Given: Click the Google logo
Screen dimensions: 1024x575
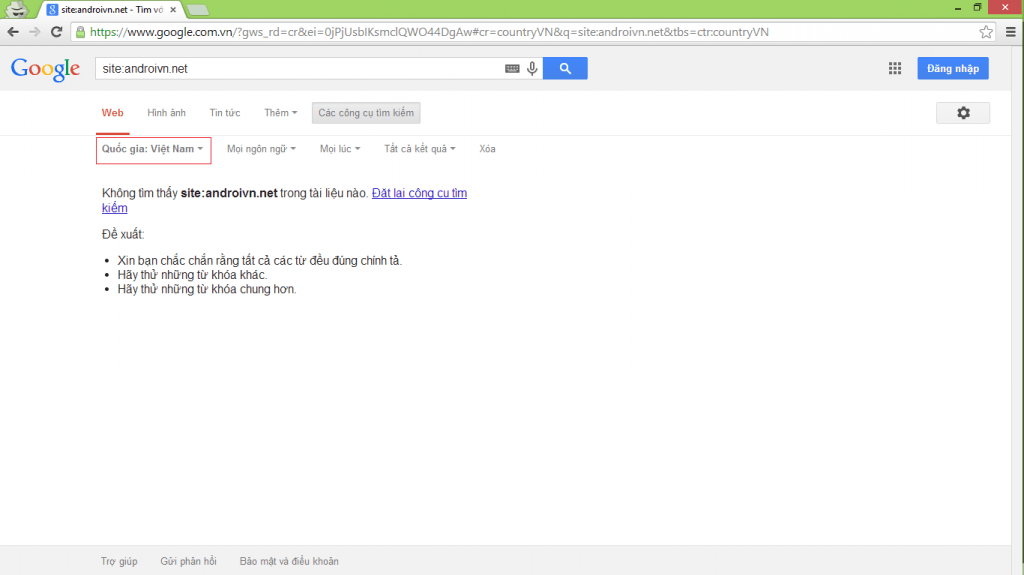Looking at the screenshot, I should pos(45,69).
